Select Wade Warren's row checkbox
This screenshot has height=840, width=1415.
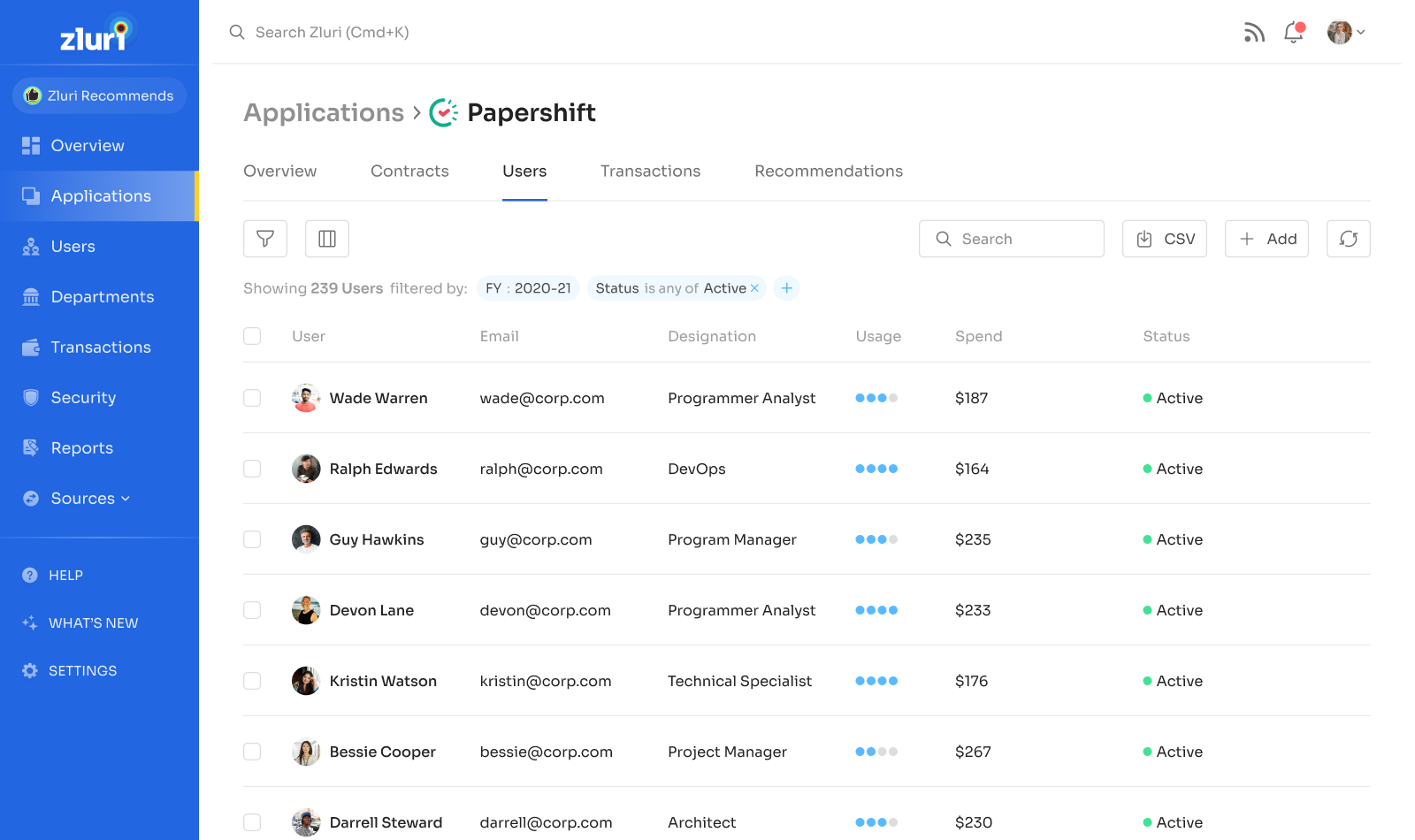pyautogui.click(x=252, y=398)
